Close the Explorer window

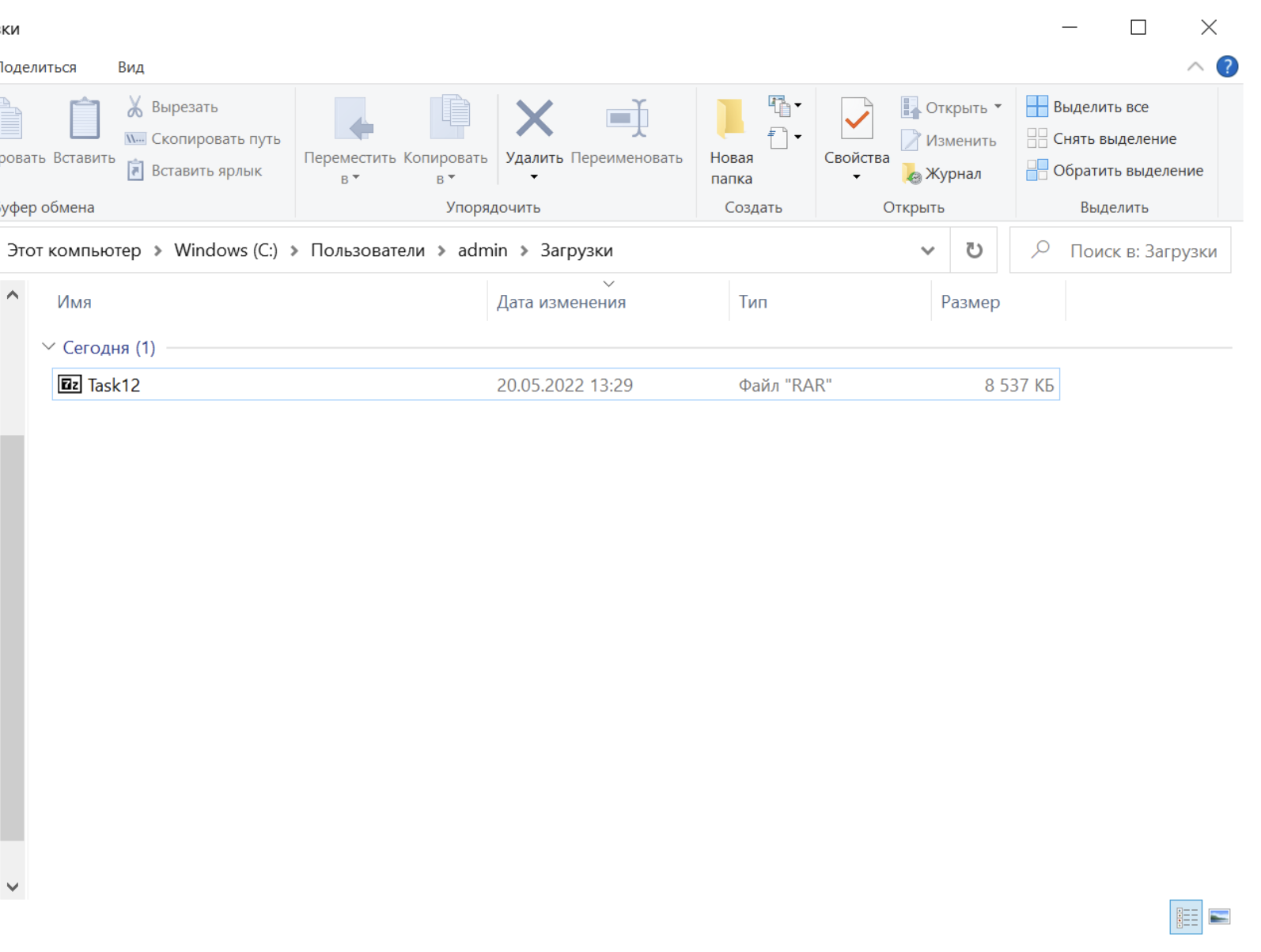tap(1209, 27)
